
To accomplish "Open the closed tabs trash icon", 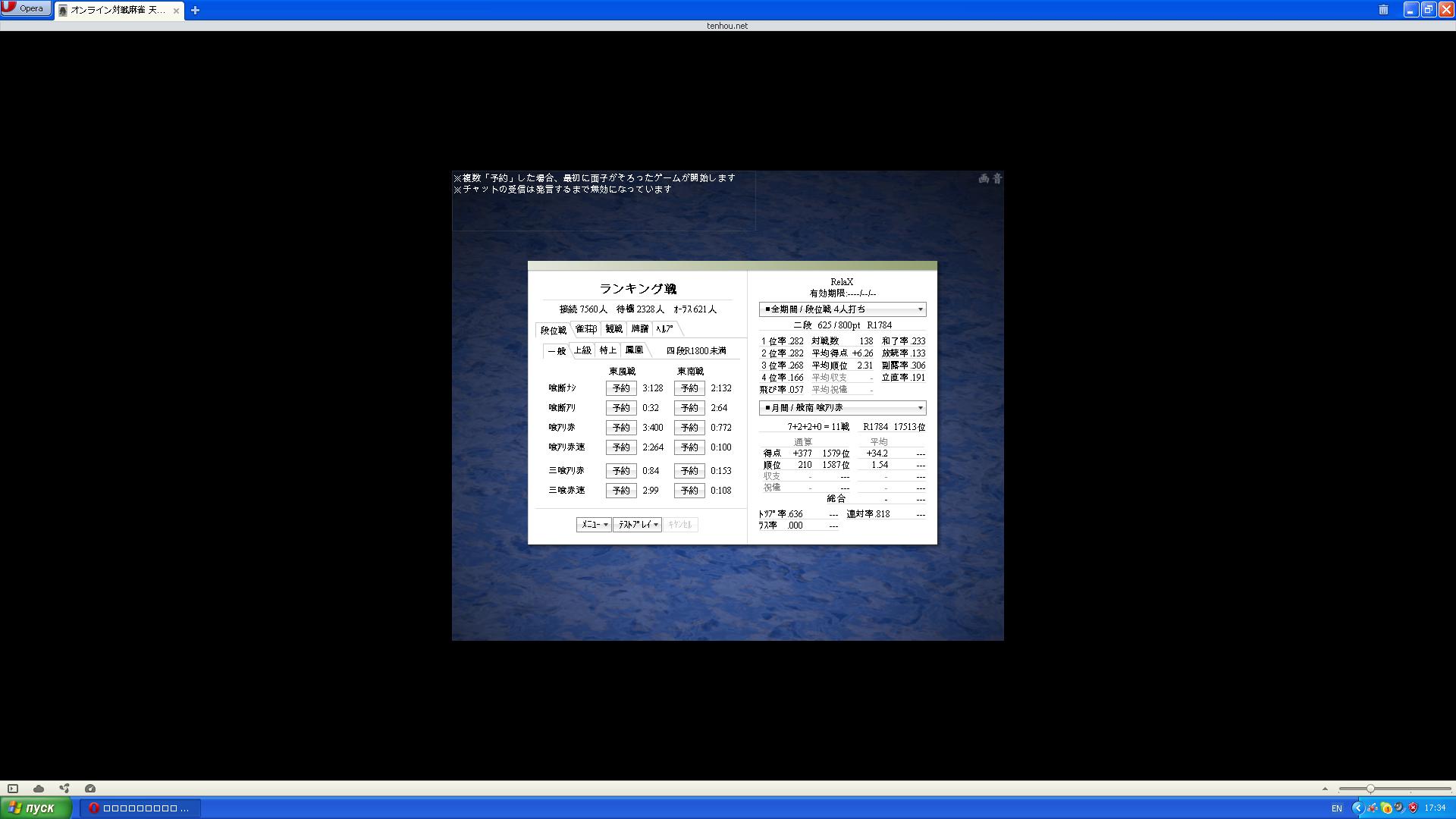I will (x=1383, y=10).
